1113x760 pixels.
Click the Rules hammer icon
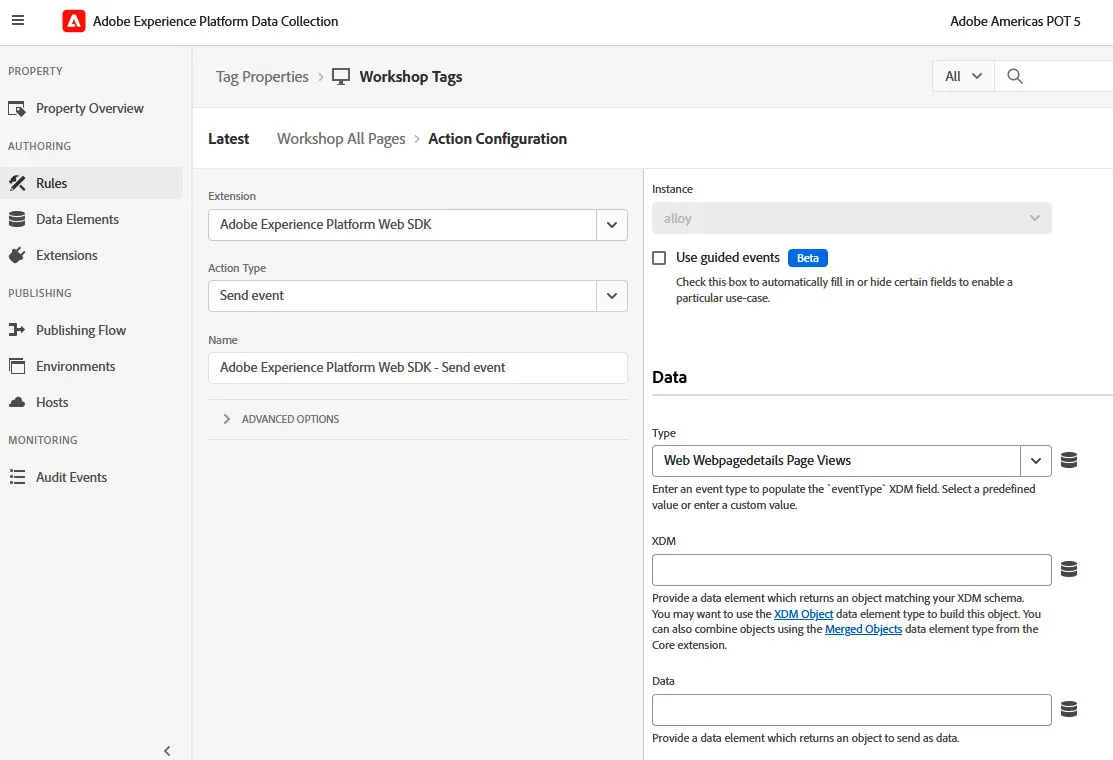click(17, 183)
